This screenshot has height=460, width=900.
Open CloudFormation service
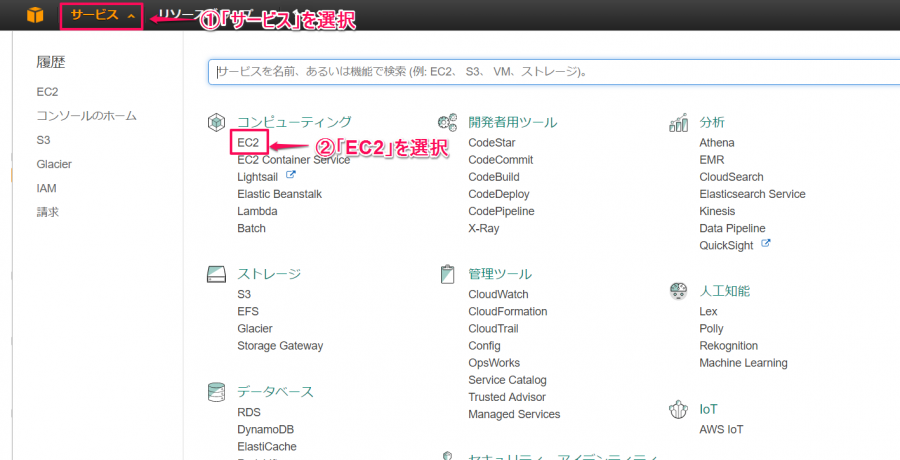pos(508,312)
